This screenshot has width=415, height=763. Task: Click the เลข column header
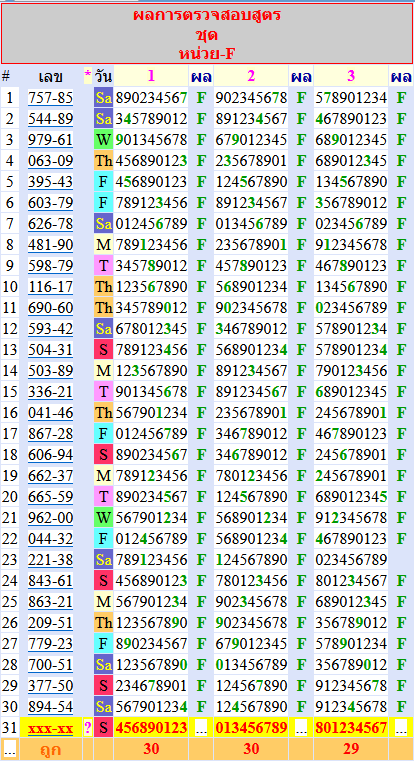(x=51, y=76)
